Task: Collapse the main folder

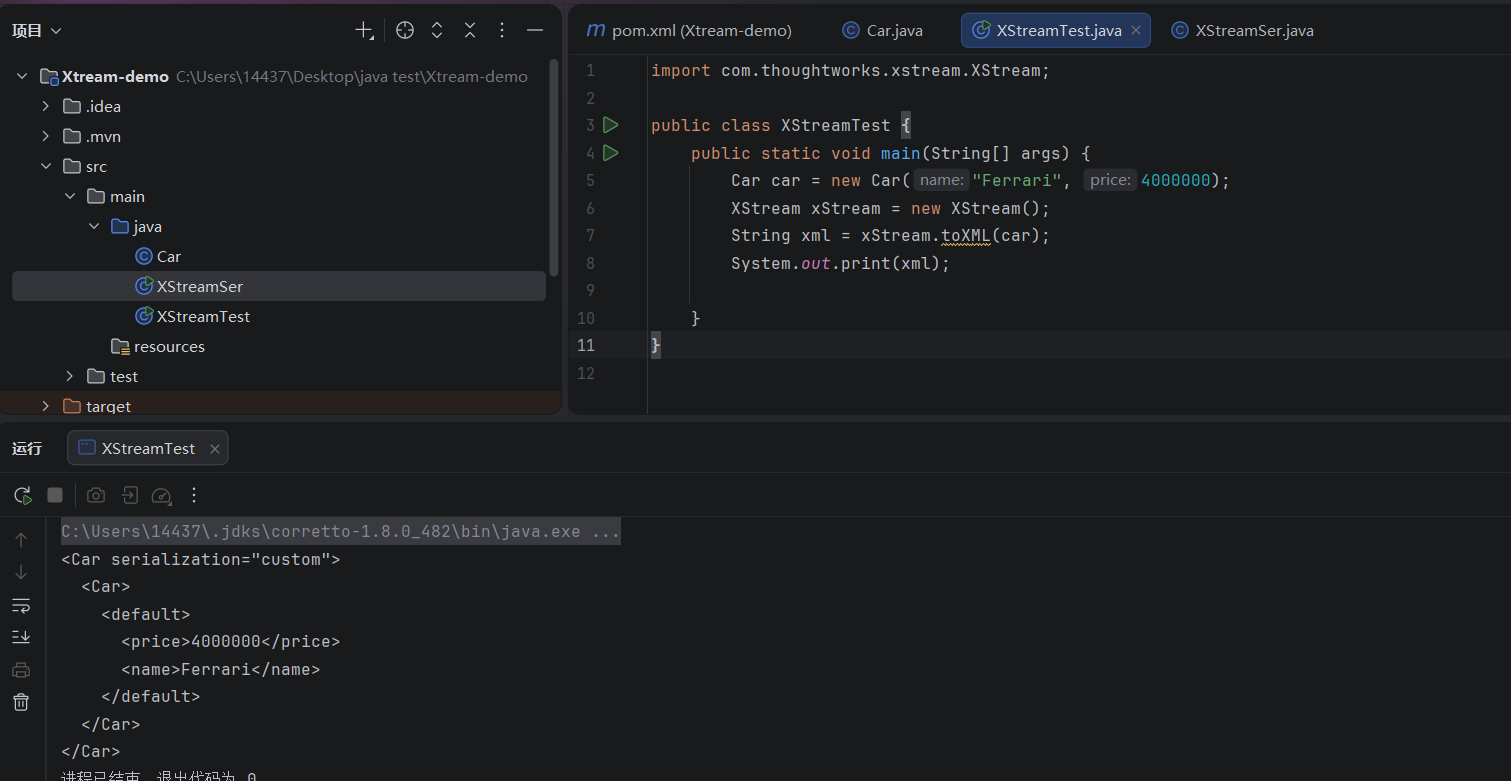Action: pos(70,196)
